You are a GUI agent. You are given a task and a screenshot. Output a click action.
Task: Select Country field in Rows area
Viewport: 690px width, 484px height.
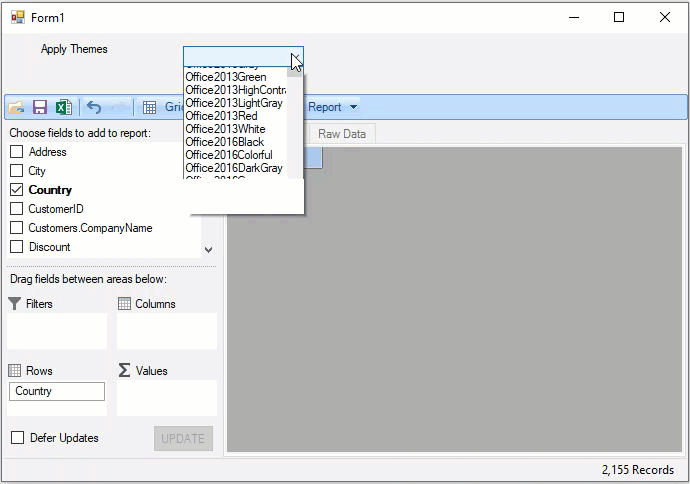[x=57, y=391]
